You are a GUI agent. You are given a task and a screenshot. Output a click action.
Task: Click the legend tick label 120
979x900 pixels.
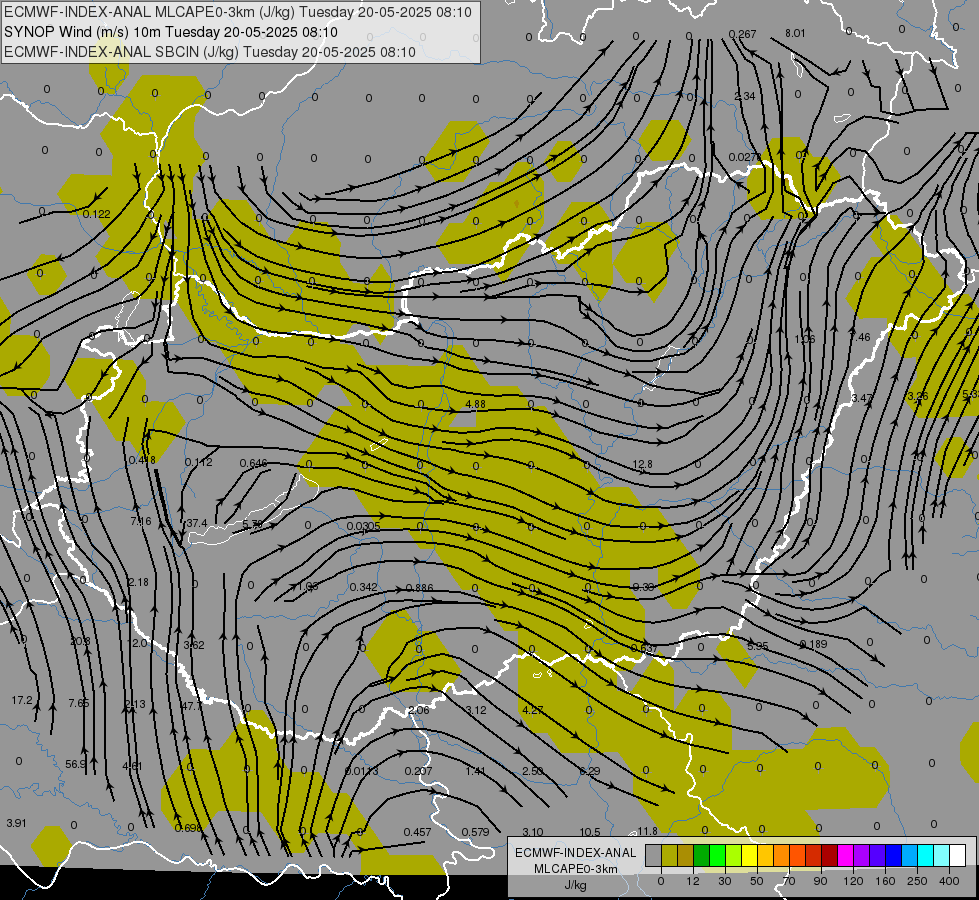(x=853, y=881)
